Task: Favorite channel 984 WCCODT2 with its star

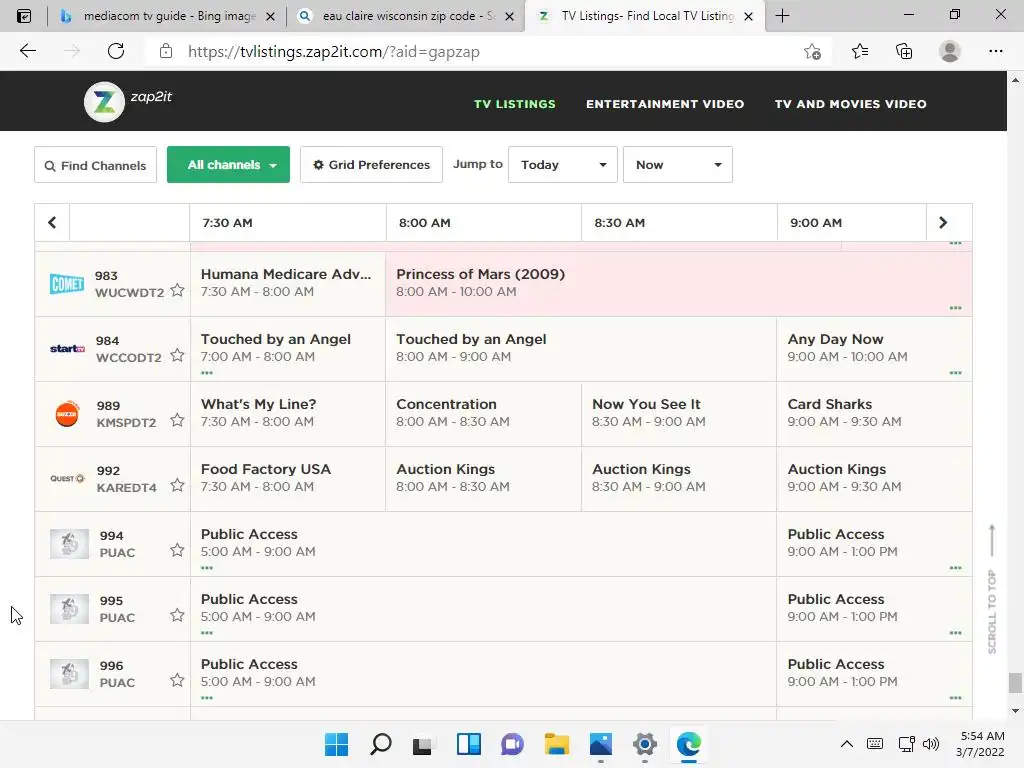Action: click(x=177, y=355)
